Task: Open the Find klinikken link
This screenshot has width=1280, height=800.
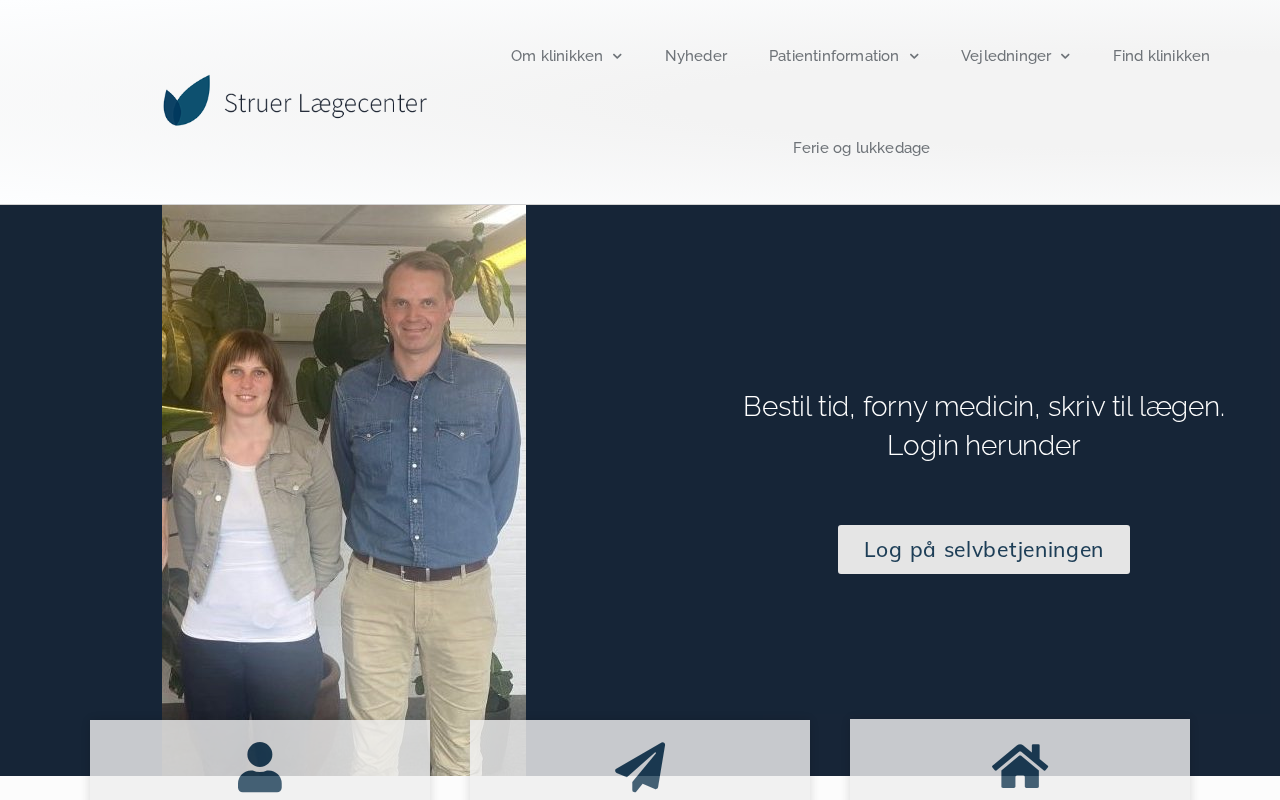Action: click(x=1161, y=56)
